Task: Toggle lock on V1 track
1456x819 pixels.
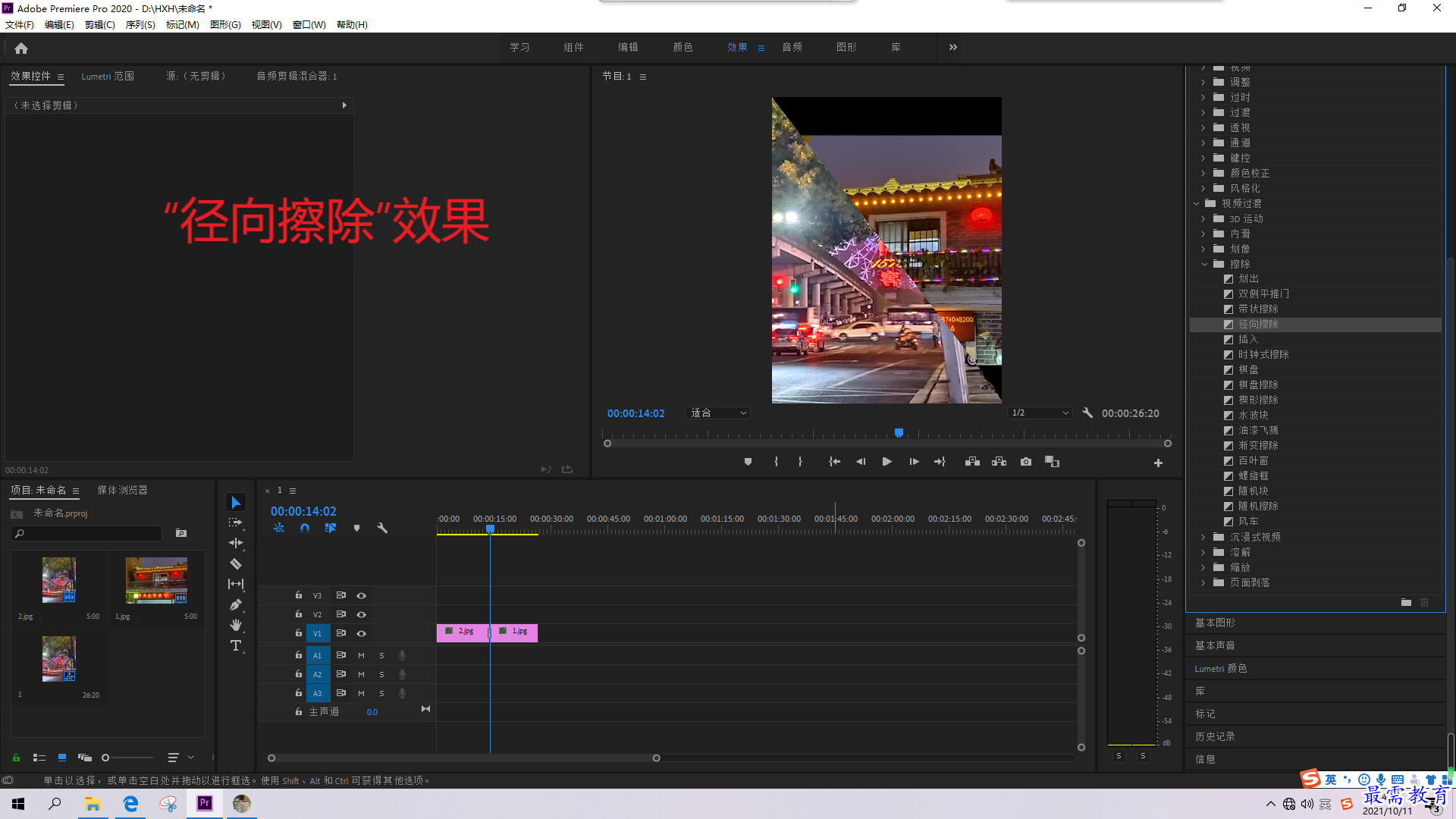Action: pyautogui.click(x=299, y=633)
